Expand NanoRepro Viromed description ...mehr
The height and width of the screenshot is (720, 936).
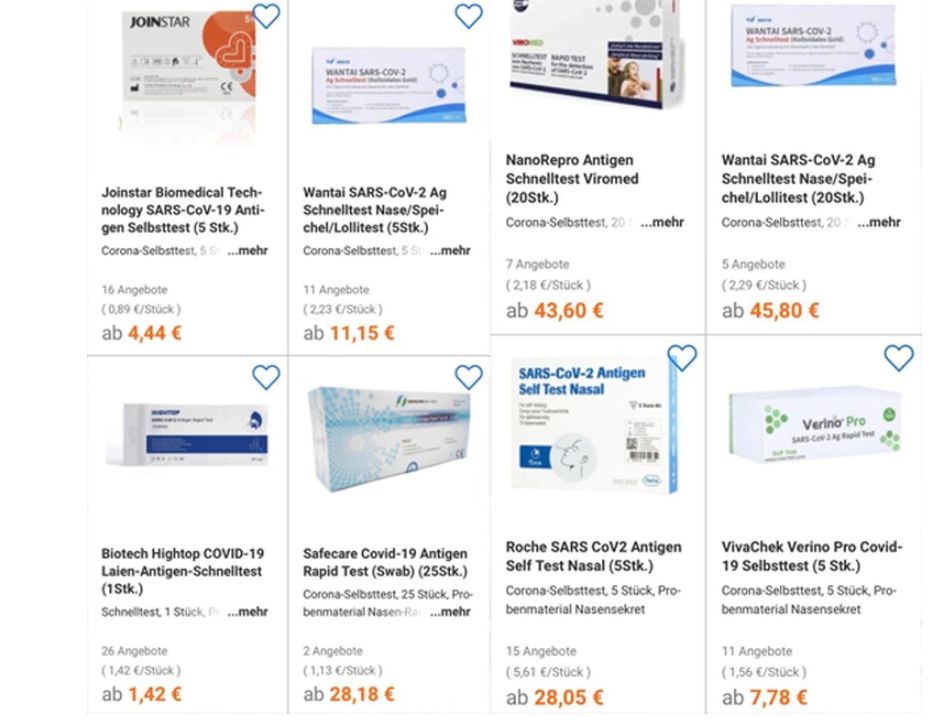tap(662, 222)
